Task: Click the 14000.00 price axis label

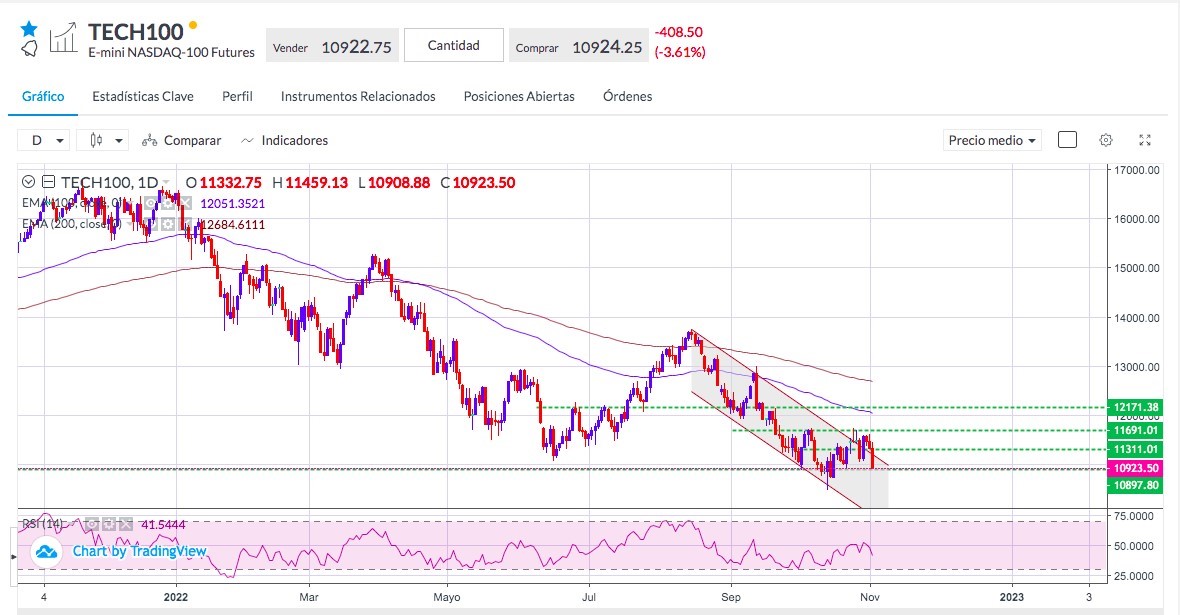Action: tap(1136, 318)
